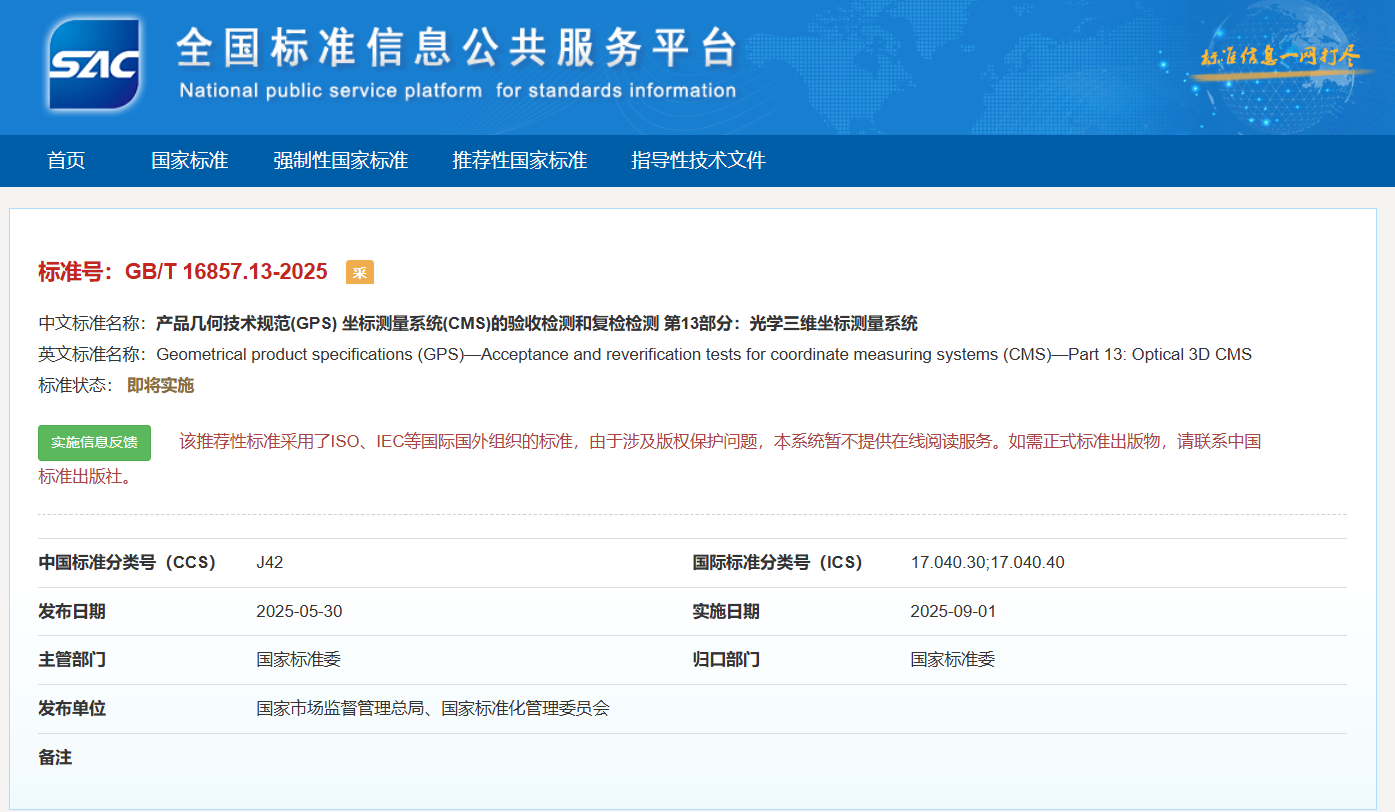Click the 全国标准信息公共服务平台 site title
The image size is (1395, 812).
[x=456, y=47]
